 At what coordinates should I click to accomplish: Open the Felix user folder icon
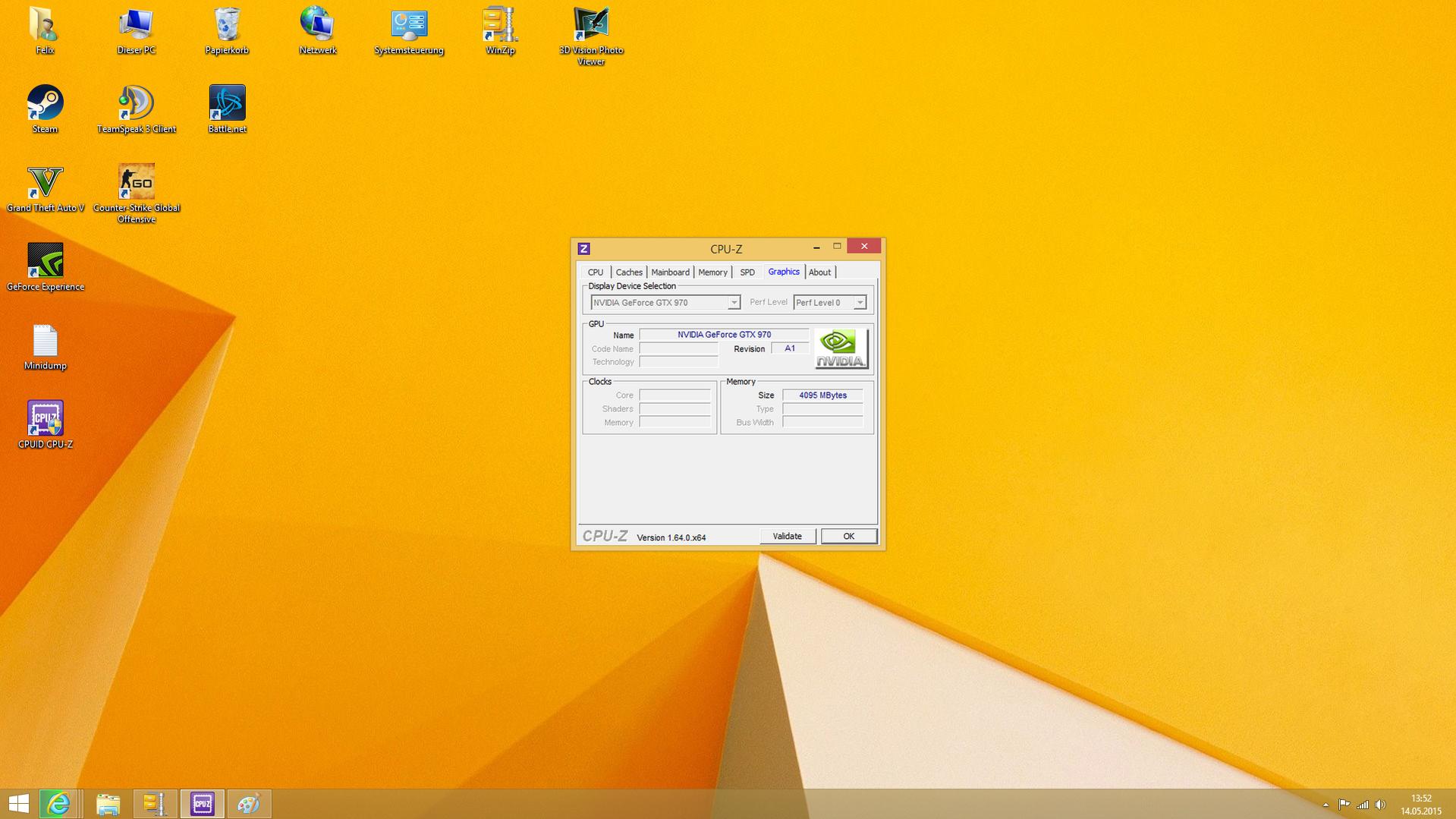(x=45, y=31)
